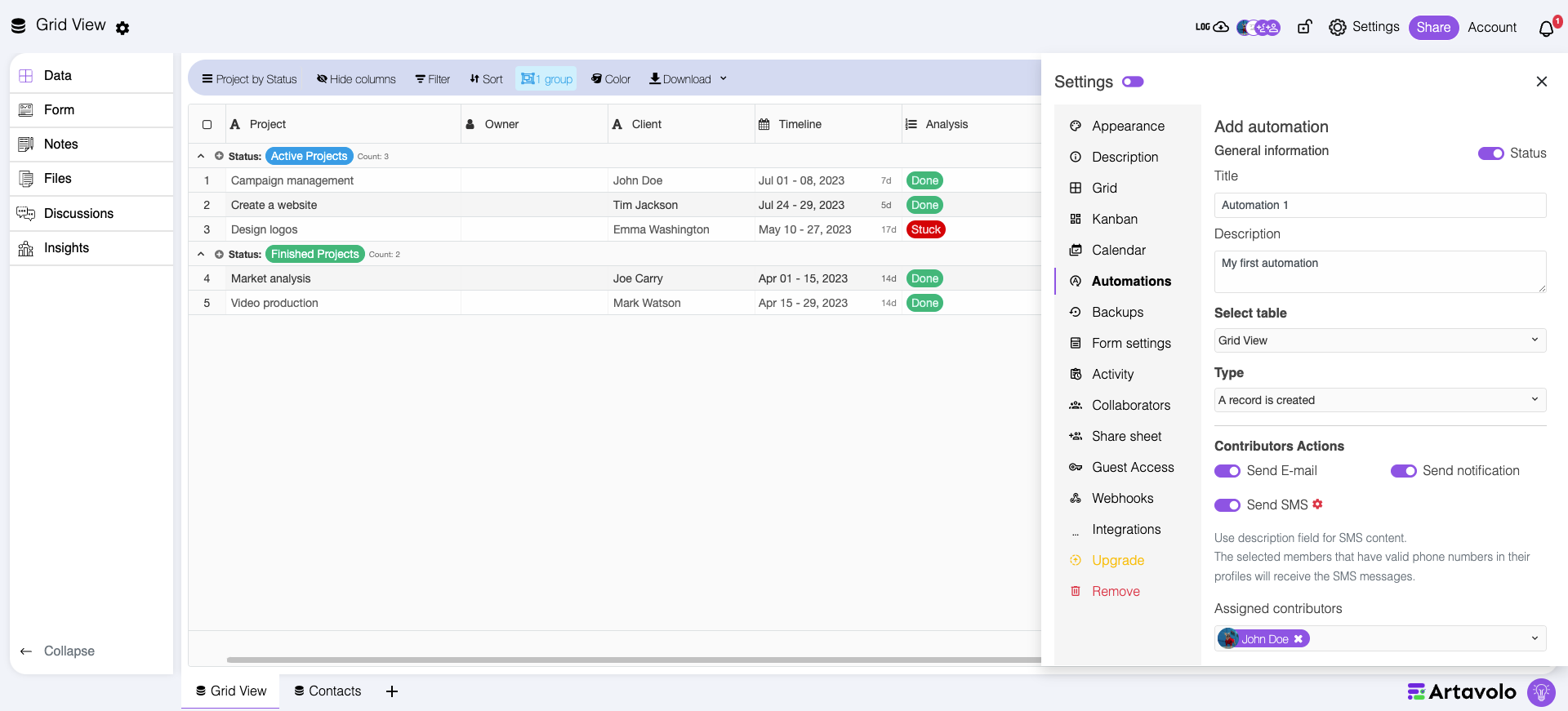The height and width of the screenshot is (711, 1568).
Task: Click the 1 group toolbar button
Action: point(546,79)
